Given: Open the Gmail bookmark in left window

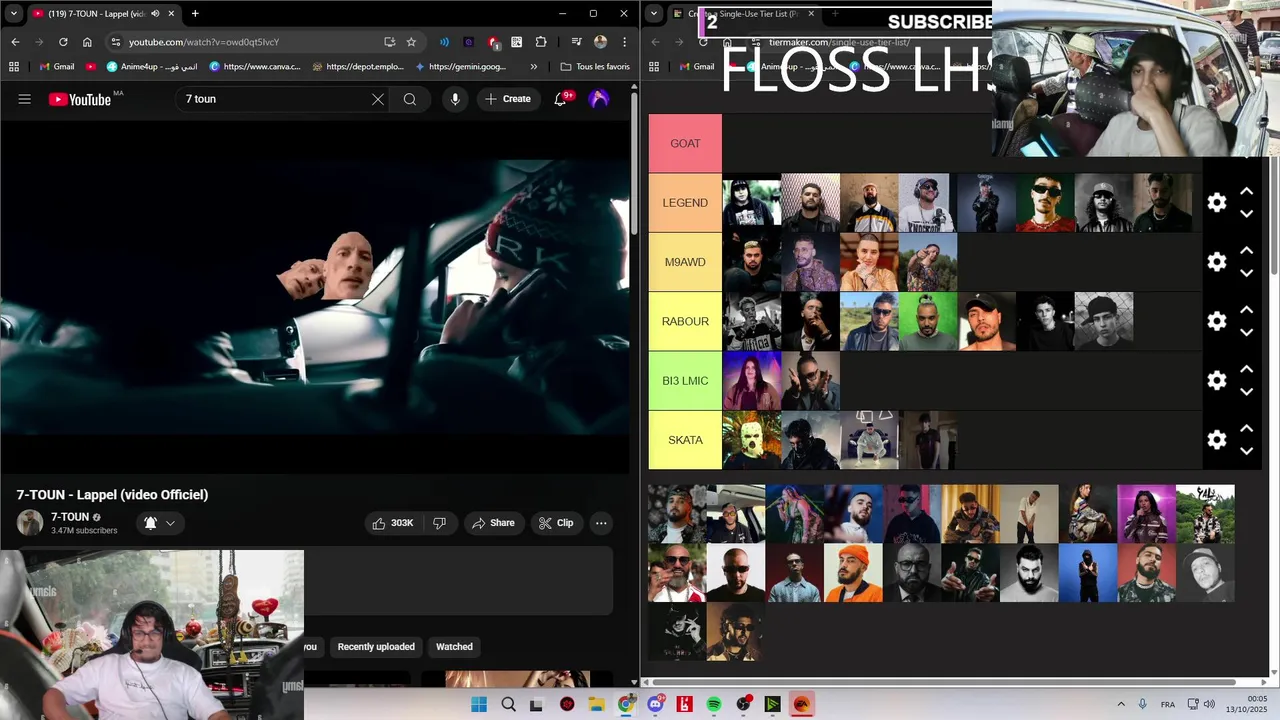Looking at the screenshot, I should (56, 67).
